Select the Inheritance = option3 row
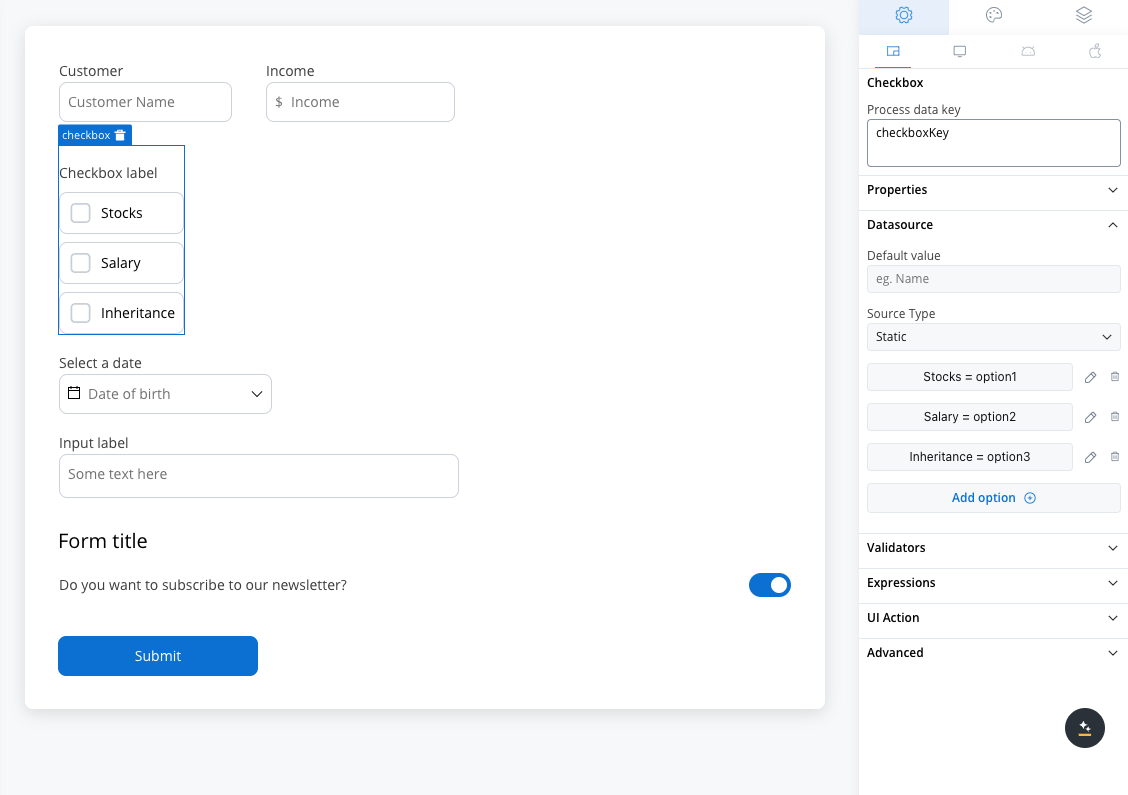This screenshot has height=795, width=1128. (x=969, y=457)
